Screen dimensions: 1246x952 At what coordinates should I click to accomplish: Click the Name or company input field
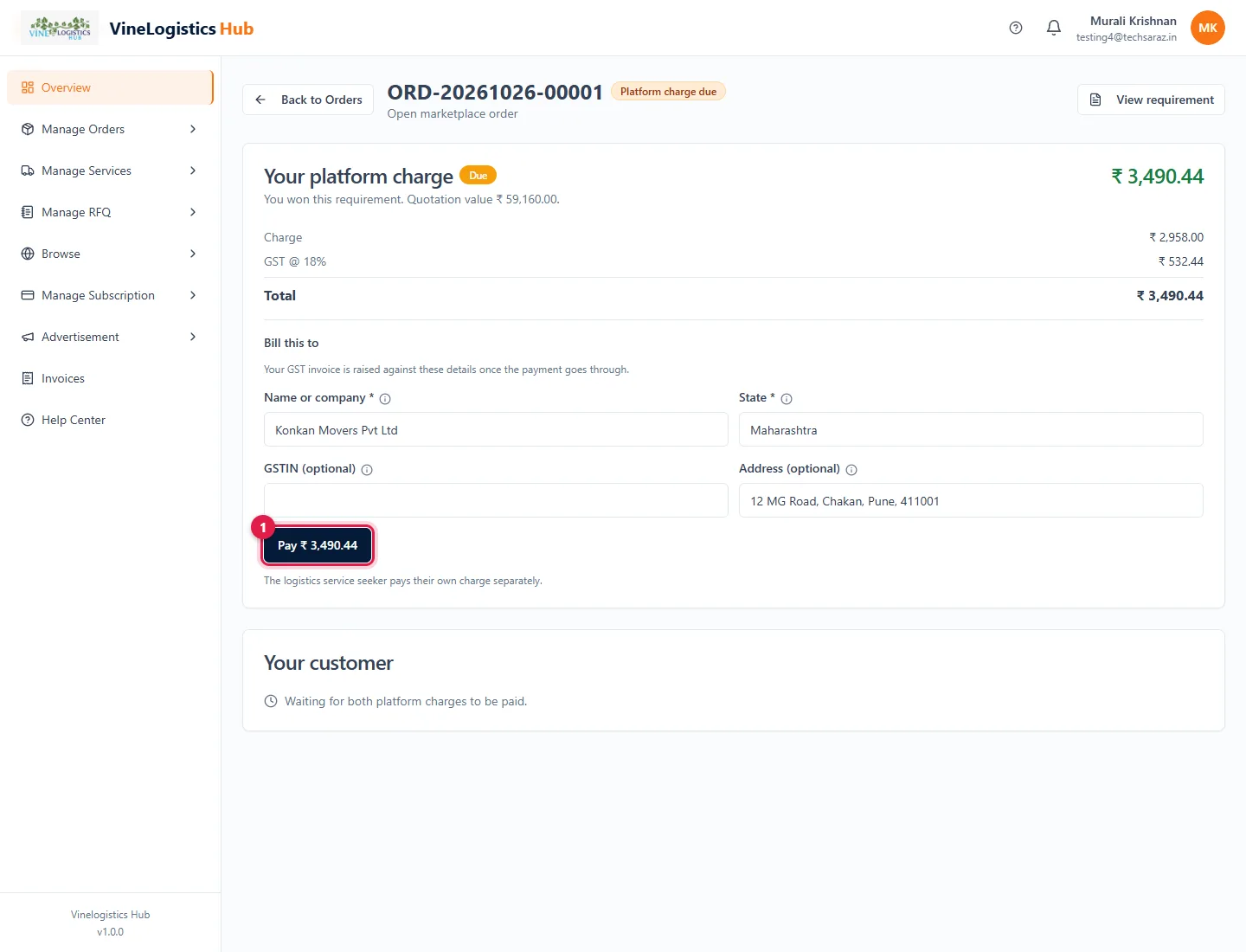click(x=496, y=429)
